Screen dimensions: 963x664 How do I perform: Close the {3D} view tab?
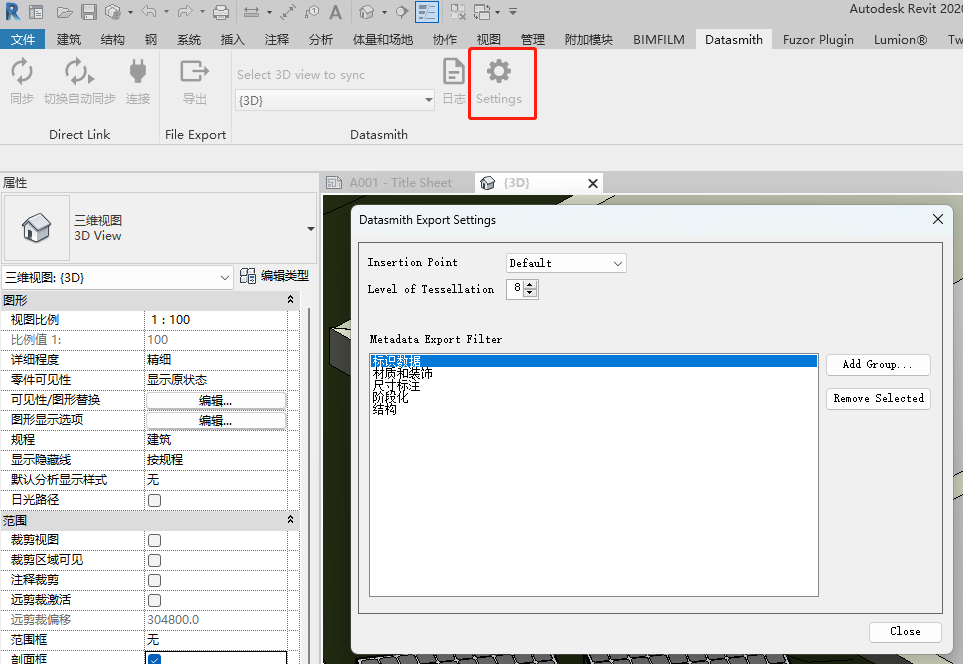point(593,183)
